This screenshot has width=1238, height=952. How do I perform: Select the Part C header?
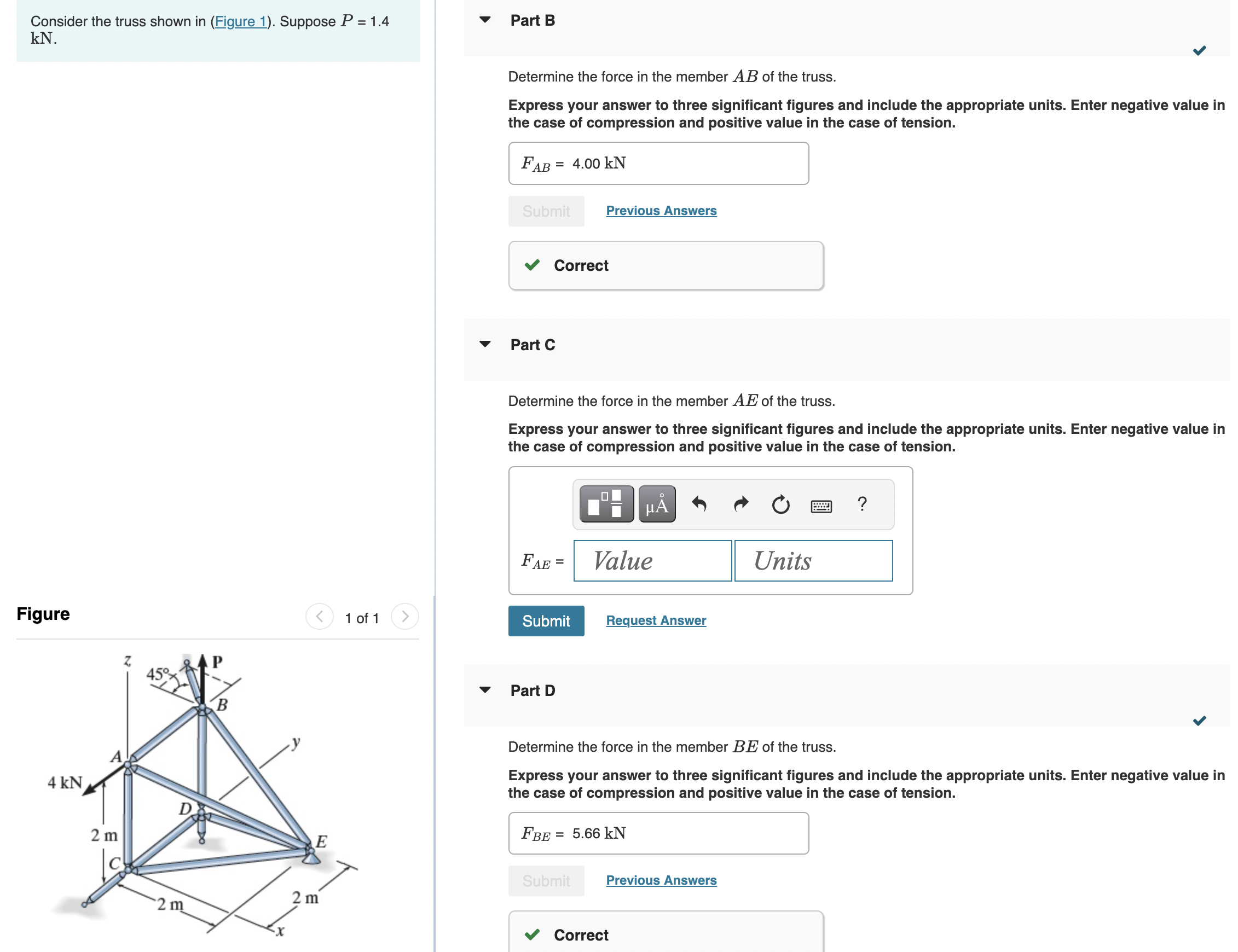(x=532, y=345)
